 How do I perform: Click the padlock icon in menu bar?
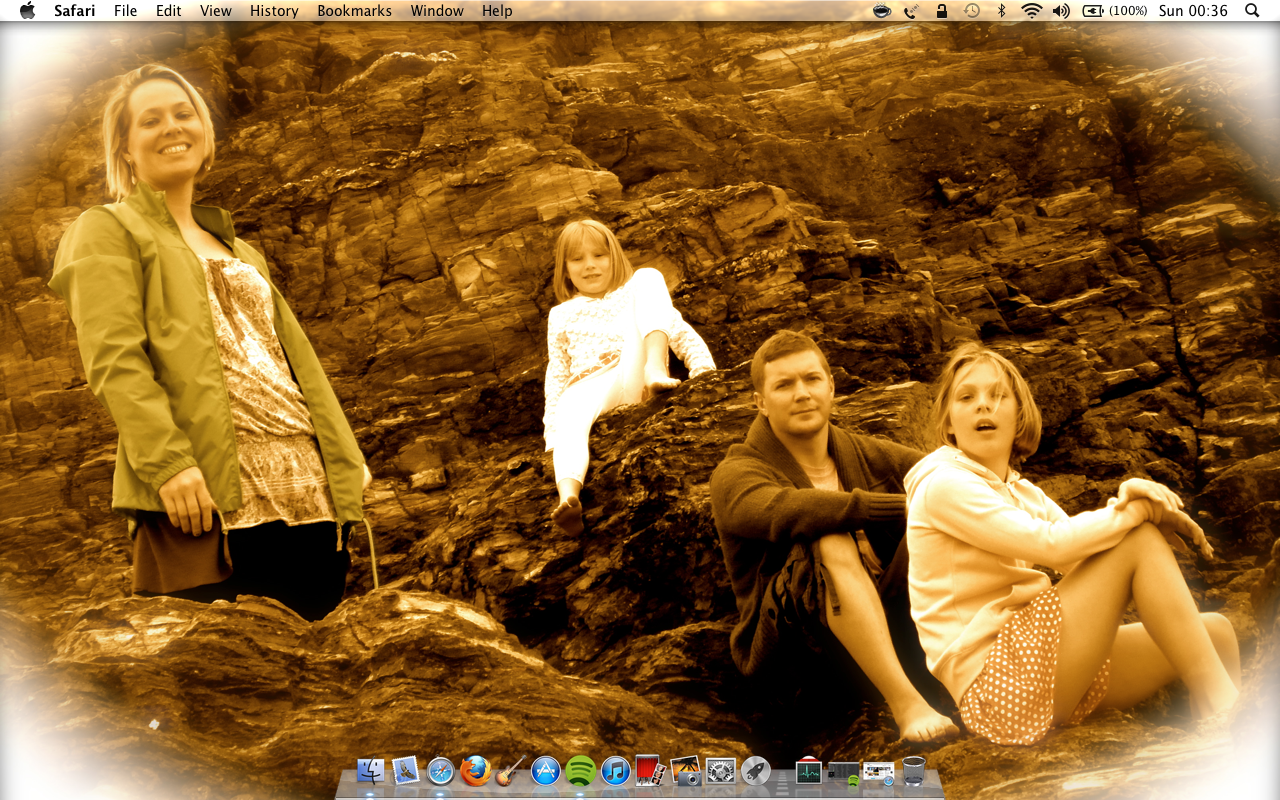pyautogui.click(x=941, y=11)
